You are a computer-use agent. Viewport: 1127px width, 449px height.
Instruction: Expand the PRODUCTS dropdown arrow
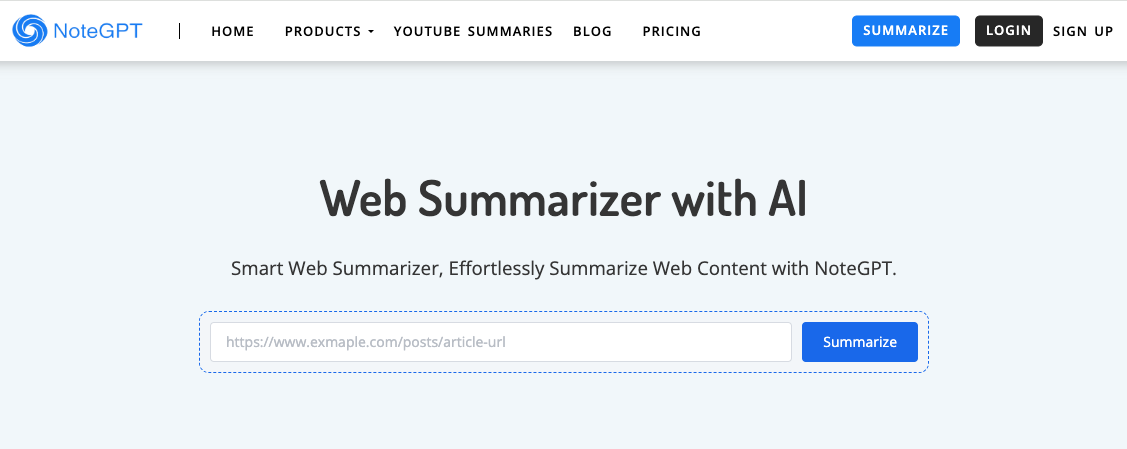click(x=371, y=32)
